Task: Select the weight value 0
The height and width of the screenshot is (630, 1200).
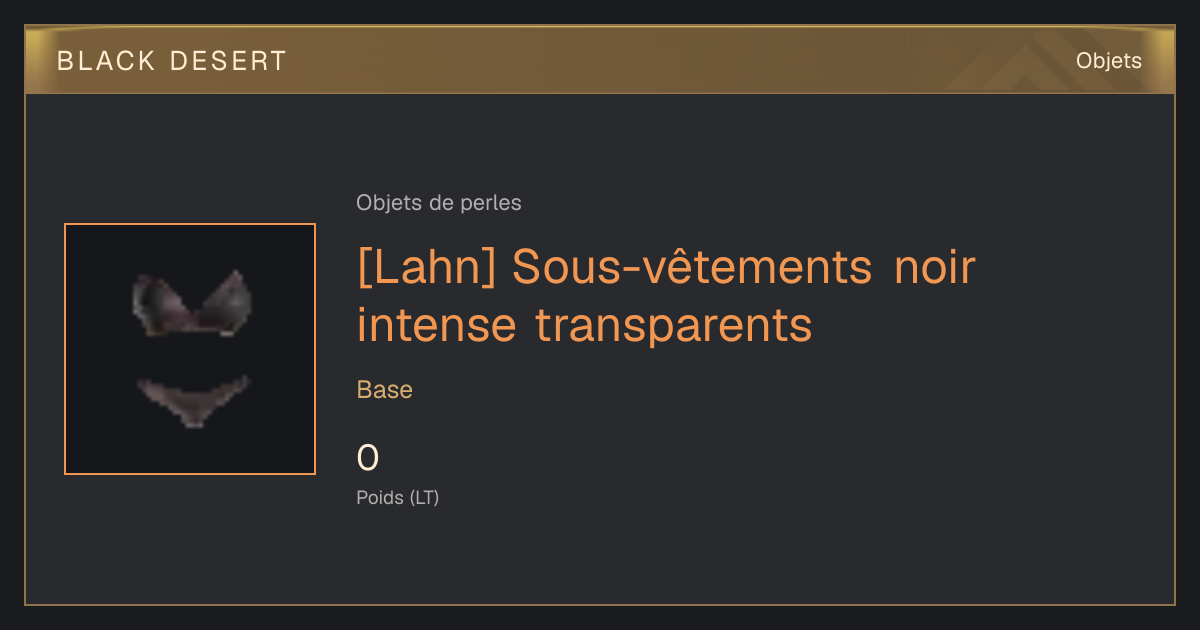Action: point(368,458)
